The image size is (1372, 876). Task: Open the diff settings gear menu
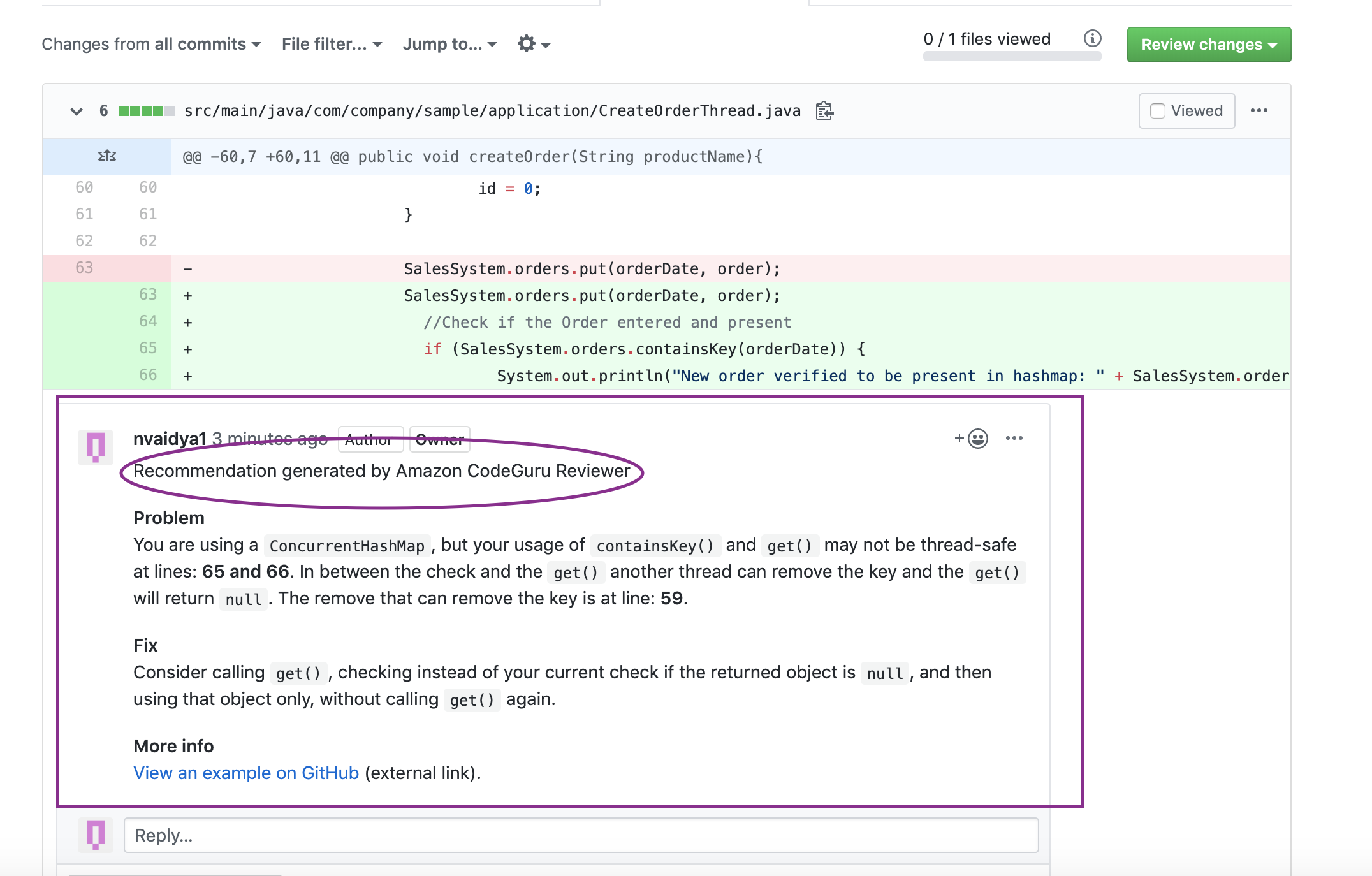[x=534, y=44]
